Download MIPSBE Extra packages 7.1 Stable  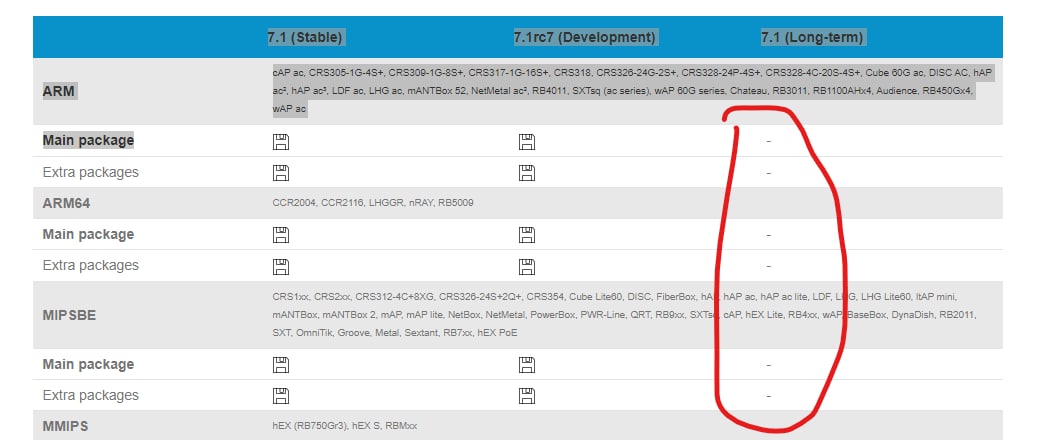(x=280, y=396)
